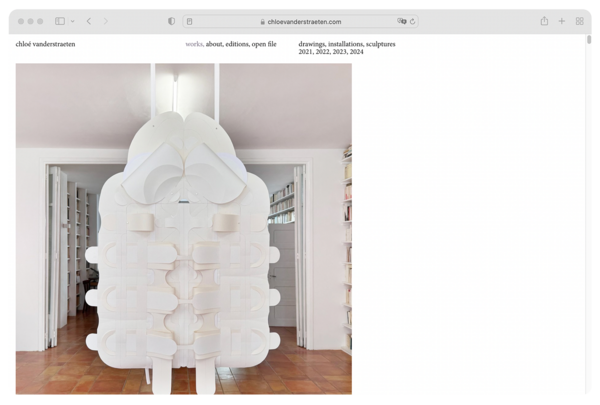Open the works section

click(194, 44)
